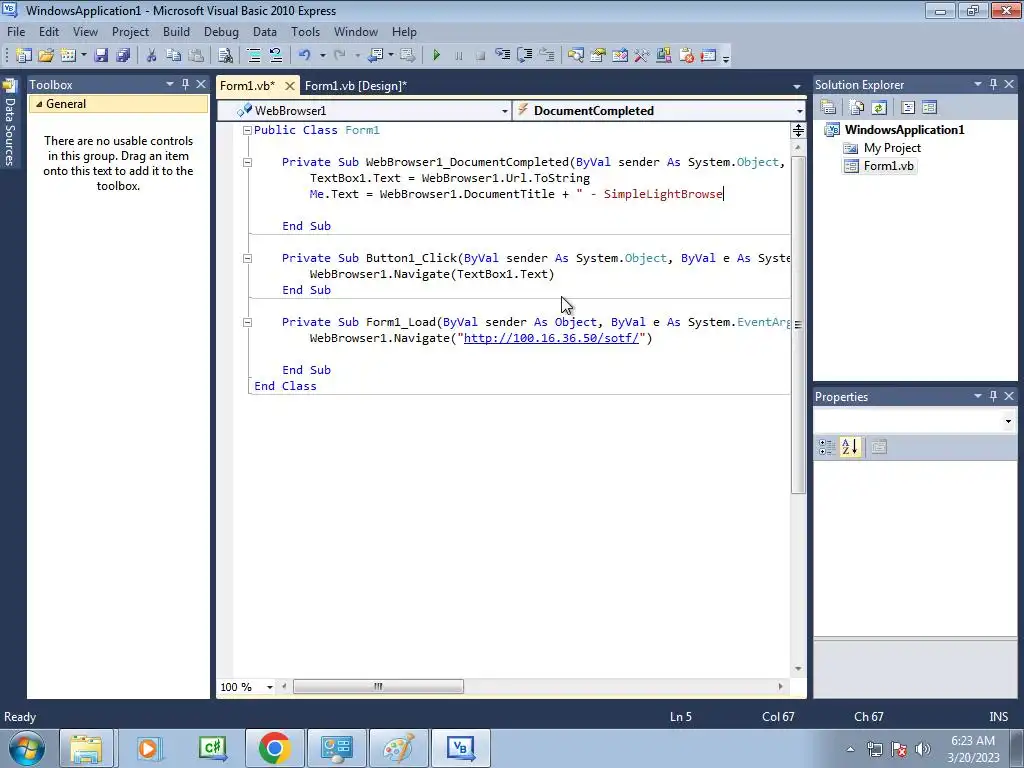The image size is (1024, 768).
Task: Open the Data Sources side tab
Action: [x=10, y=124]
